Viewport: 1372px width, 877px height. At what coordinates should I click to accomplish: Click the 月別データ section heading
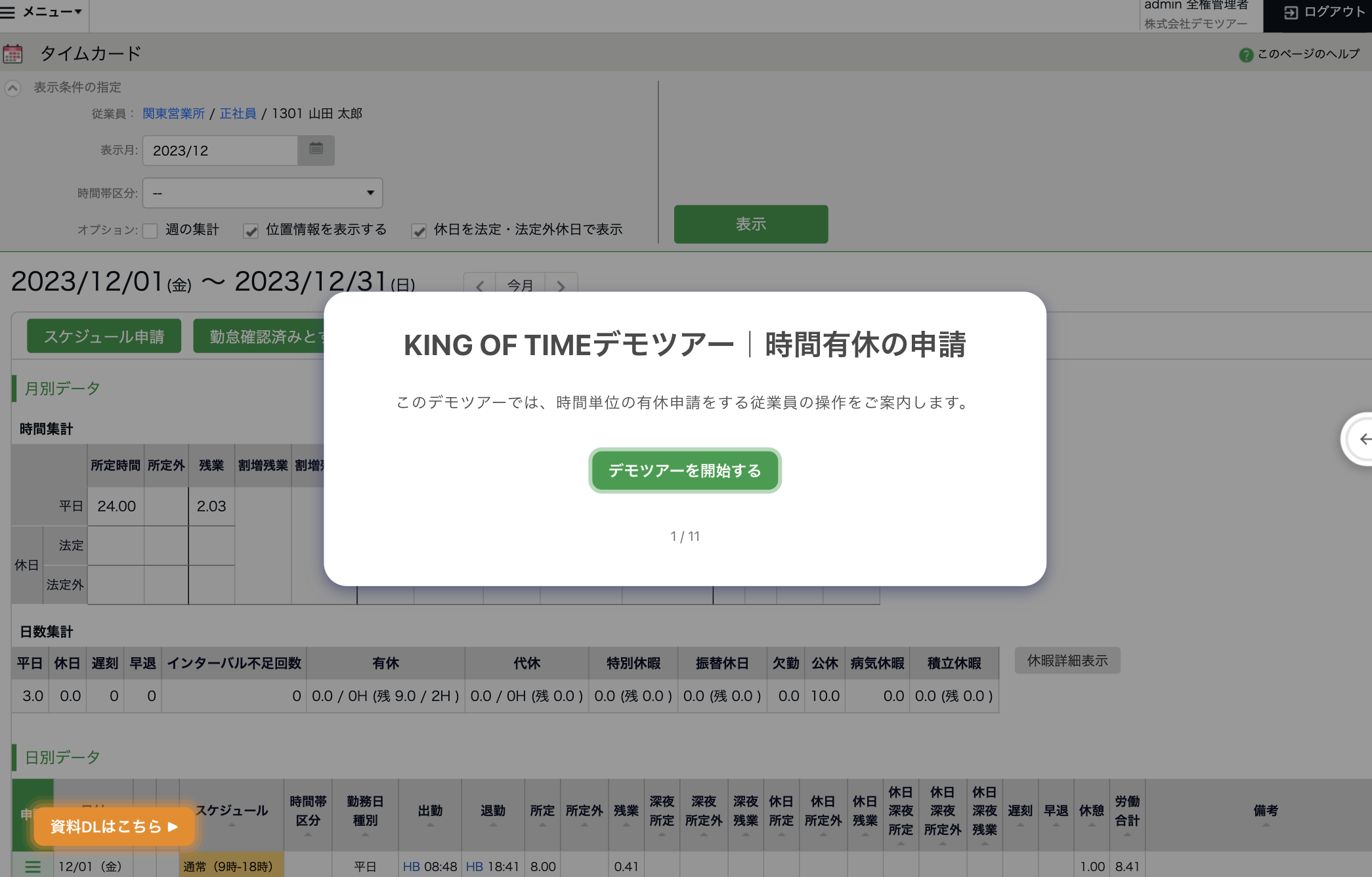(62, 389)
